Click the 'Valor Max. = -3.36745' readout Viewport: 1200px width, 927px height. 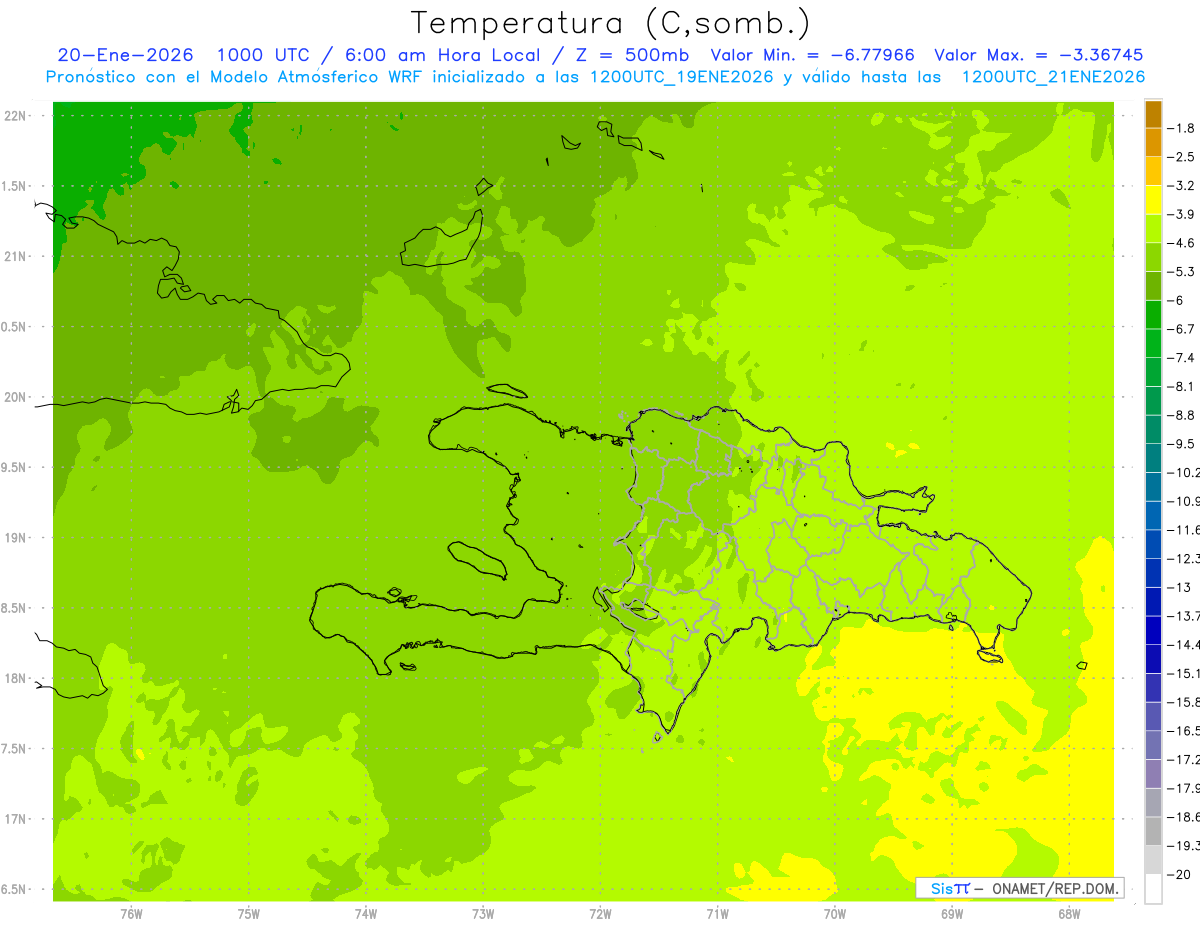(x=1039, y=55)
